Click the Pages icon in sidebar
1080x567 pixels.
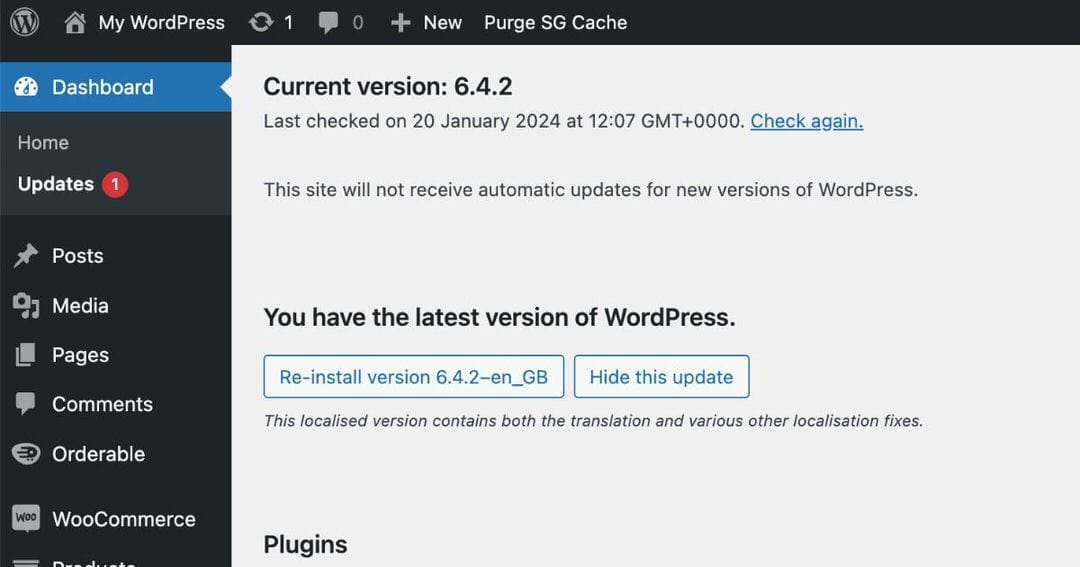(25, 355)
